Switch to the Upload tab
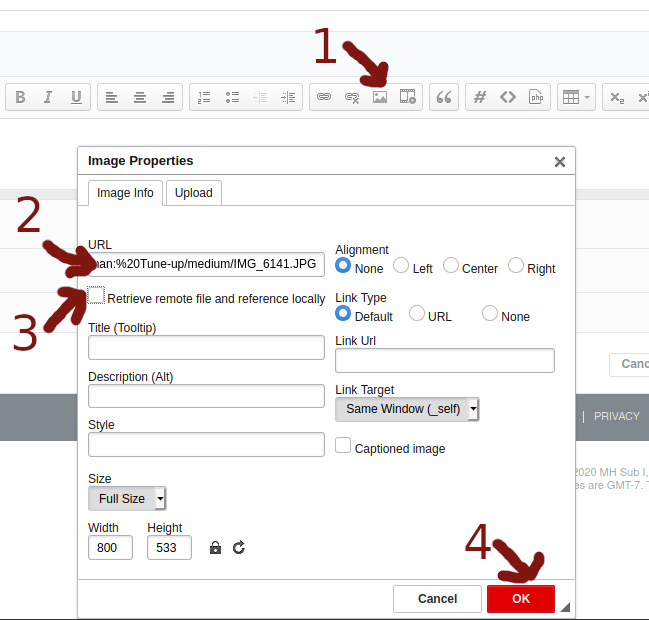 194,193
